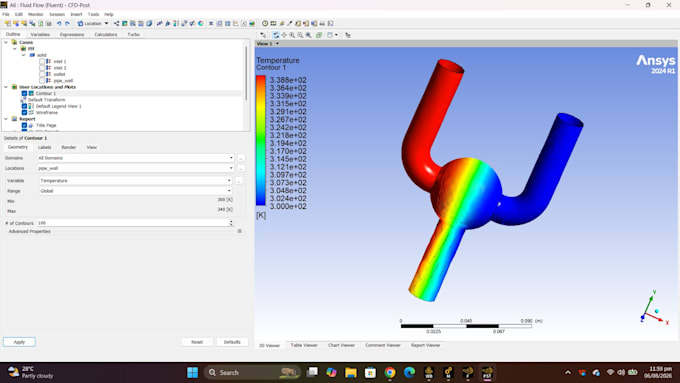The image size is (680, 383).
Task: Enable the outlet checkbox
Action: point(42,74)
